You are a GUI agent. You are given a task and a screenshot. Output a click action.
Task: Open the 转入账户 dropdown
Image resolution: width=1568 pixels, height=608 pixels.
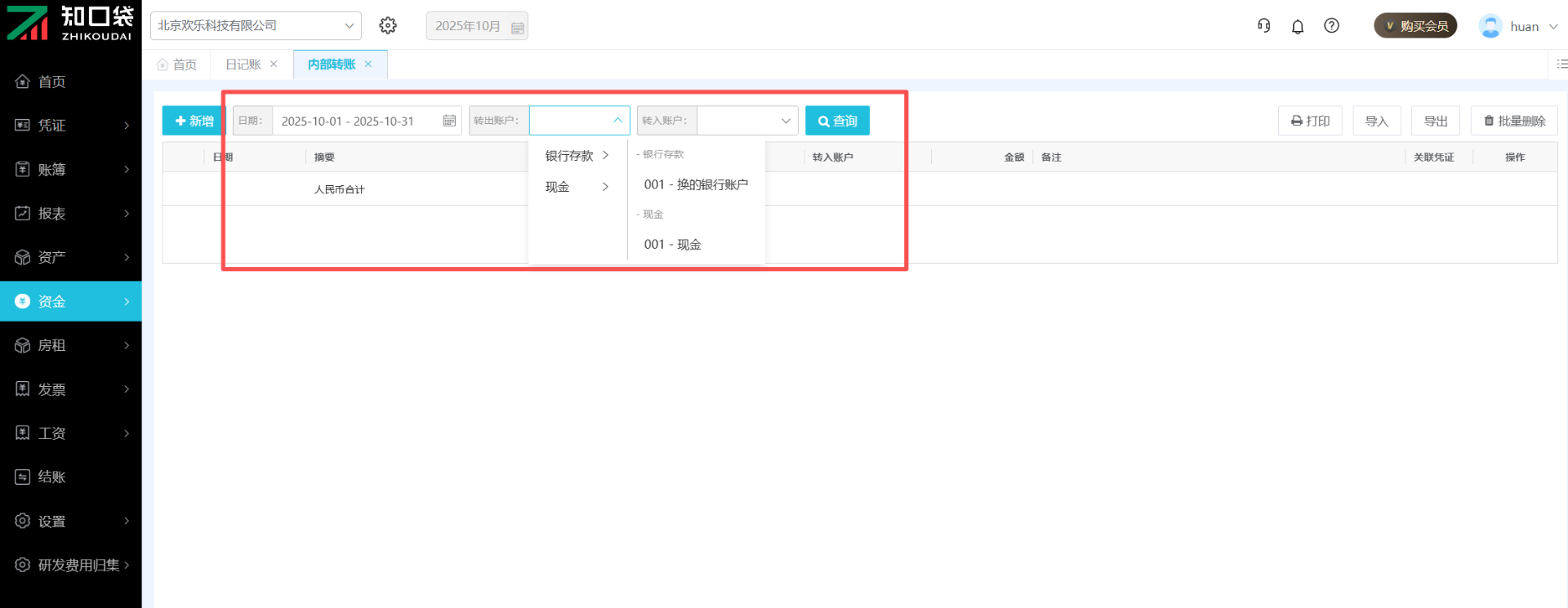click(746, 121)
